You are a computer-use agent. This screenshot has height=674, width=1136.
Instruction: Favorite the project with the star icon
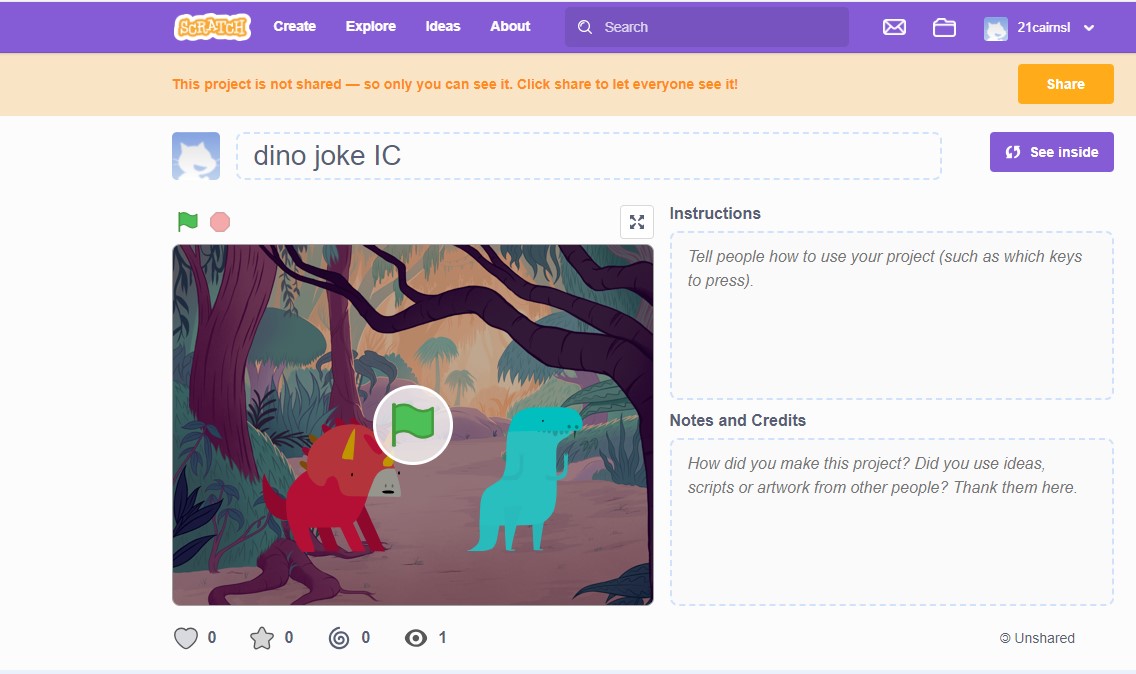coord(262,638)
